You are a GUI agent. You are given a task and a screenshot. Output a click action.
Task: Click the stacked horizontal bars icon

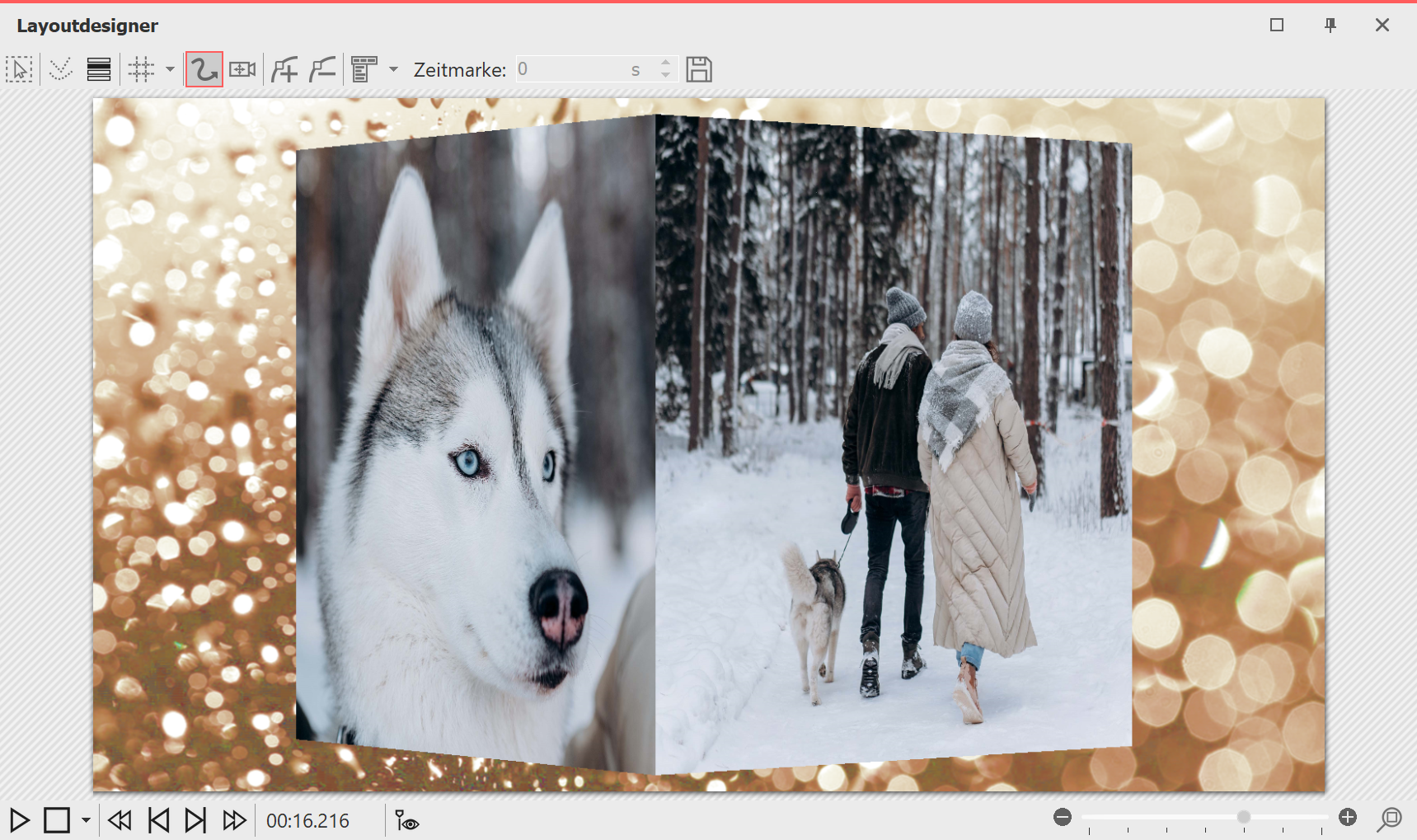[99, 69]
